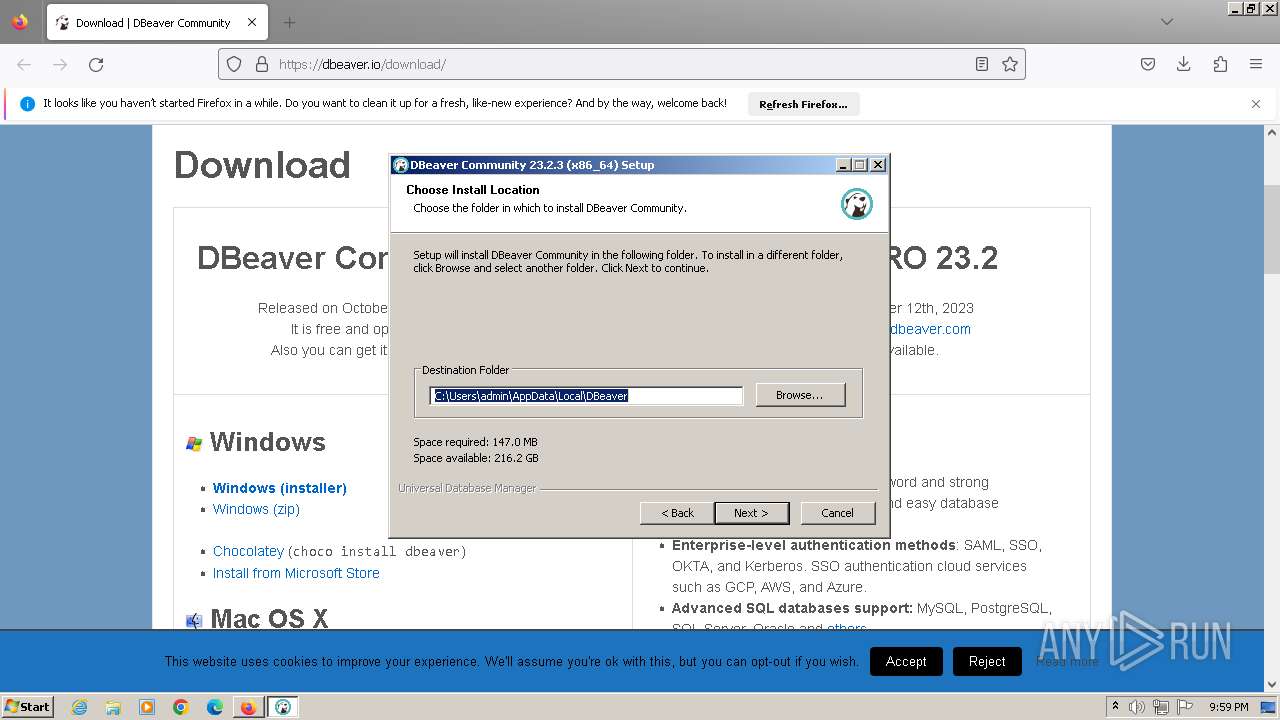
Task: Click the DBeaver beaver logo in dialog
Action: click(857, 204)
